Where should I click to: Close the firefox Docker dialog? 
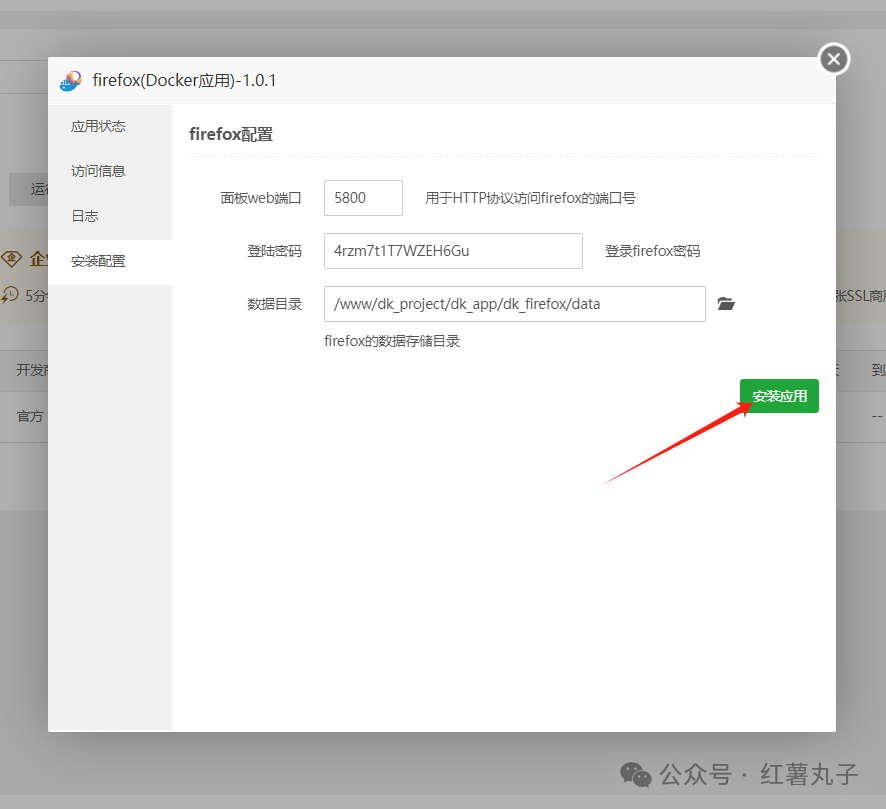click(834, 59)
